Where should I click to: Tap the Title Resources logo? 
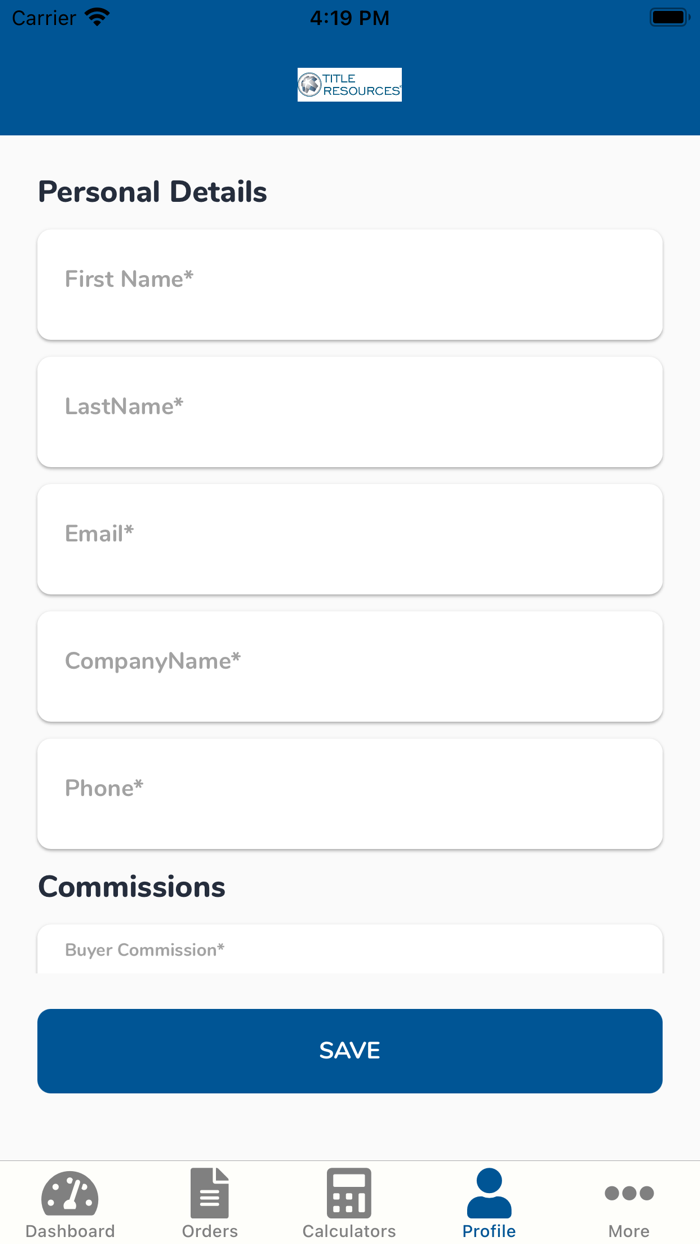349,85
